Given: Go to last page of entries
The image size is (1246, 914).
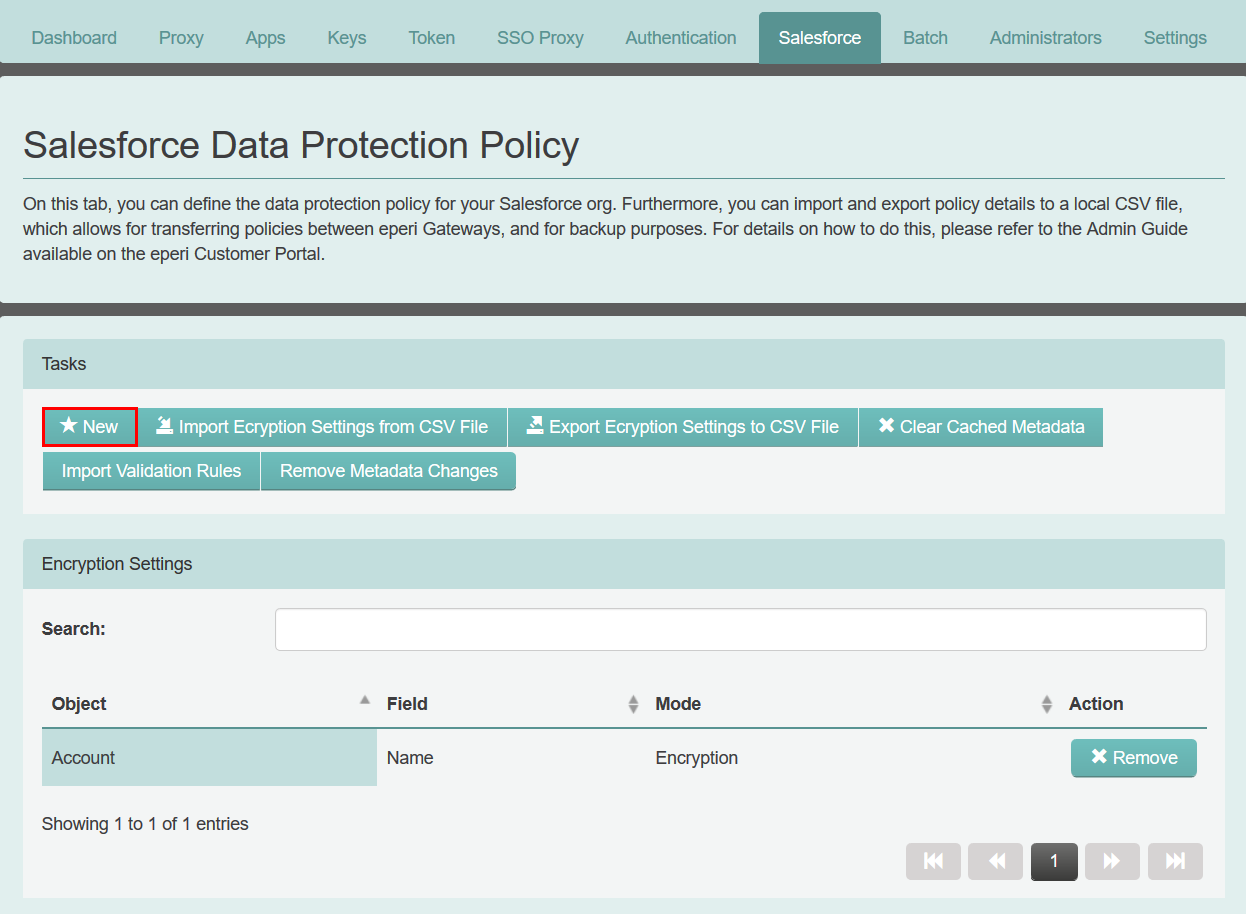Looking at the screenshot, I should tap(1175, 861).
